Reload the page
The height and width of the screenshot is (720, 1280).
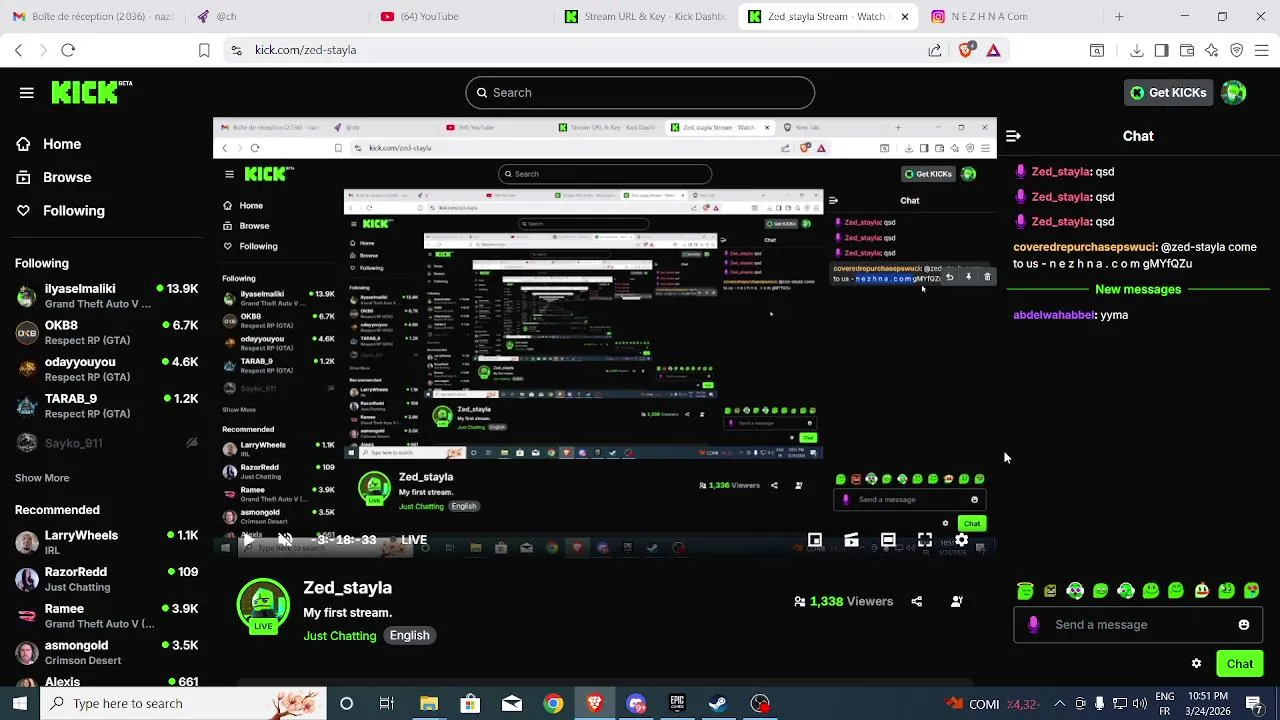click(x=68, y=50)
